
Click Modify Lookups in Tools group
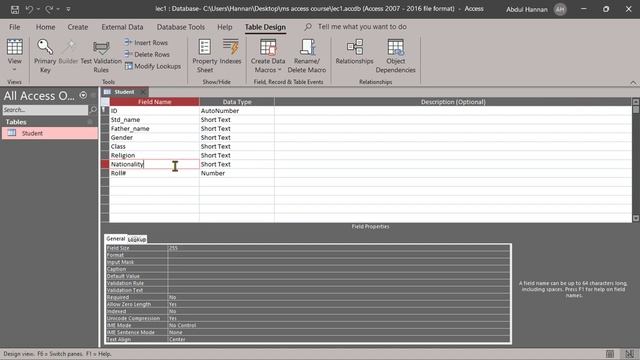153,66
